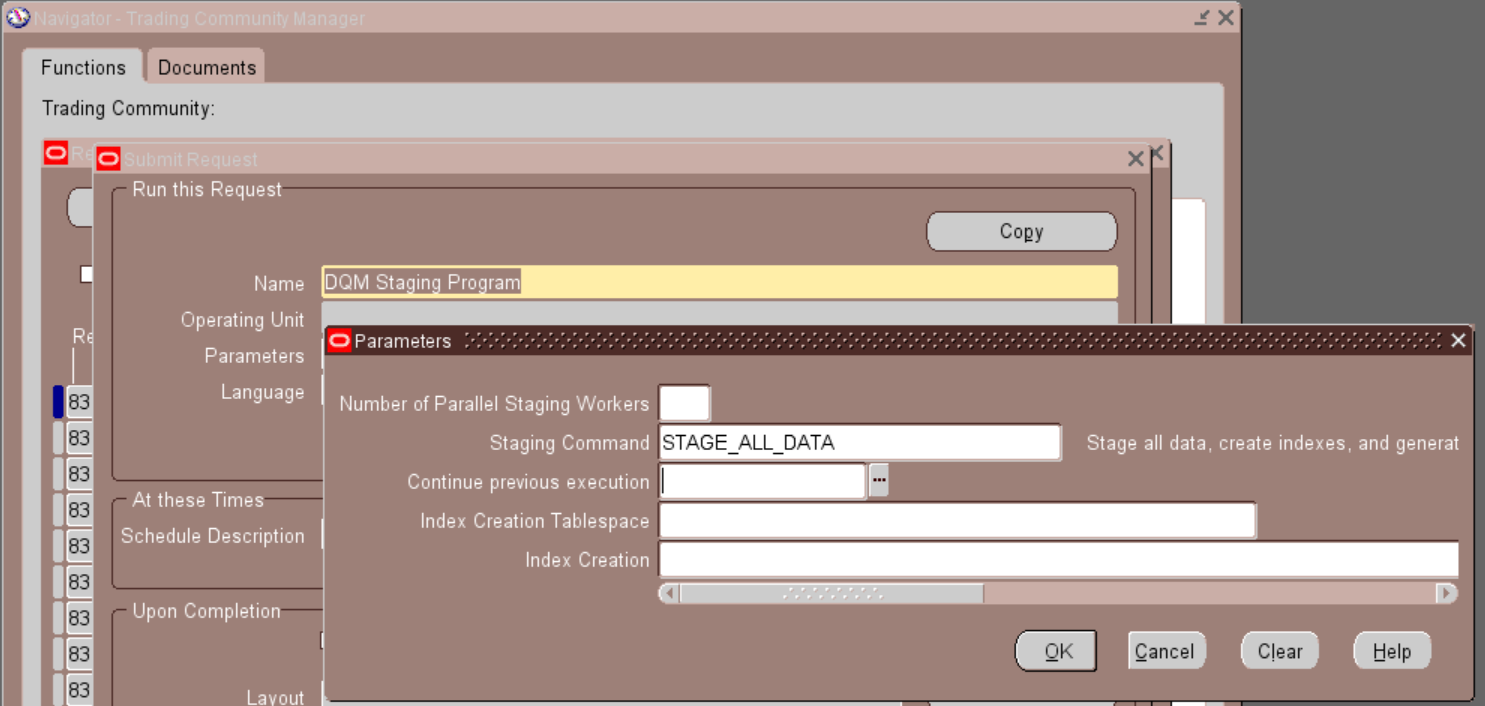The image size is (1485, 706).
Task: Open list of values for Continue previous execution
Action: [879, 481]
